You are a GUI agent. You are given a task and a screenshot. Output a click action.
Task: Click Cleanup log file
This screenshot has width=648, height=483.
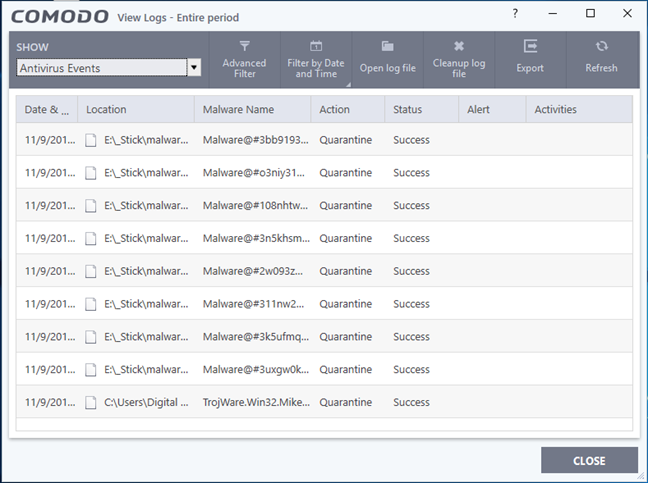pos(459,59)
